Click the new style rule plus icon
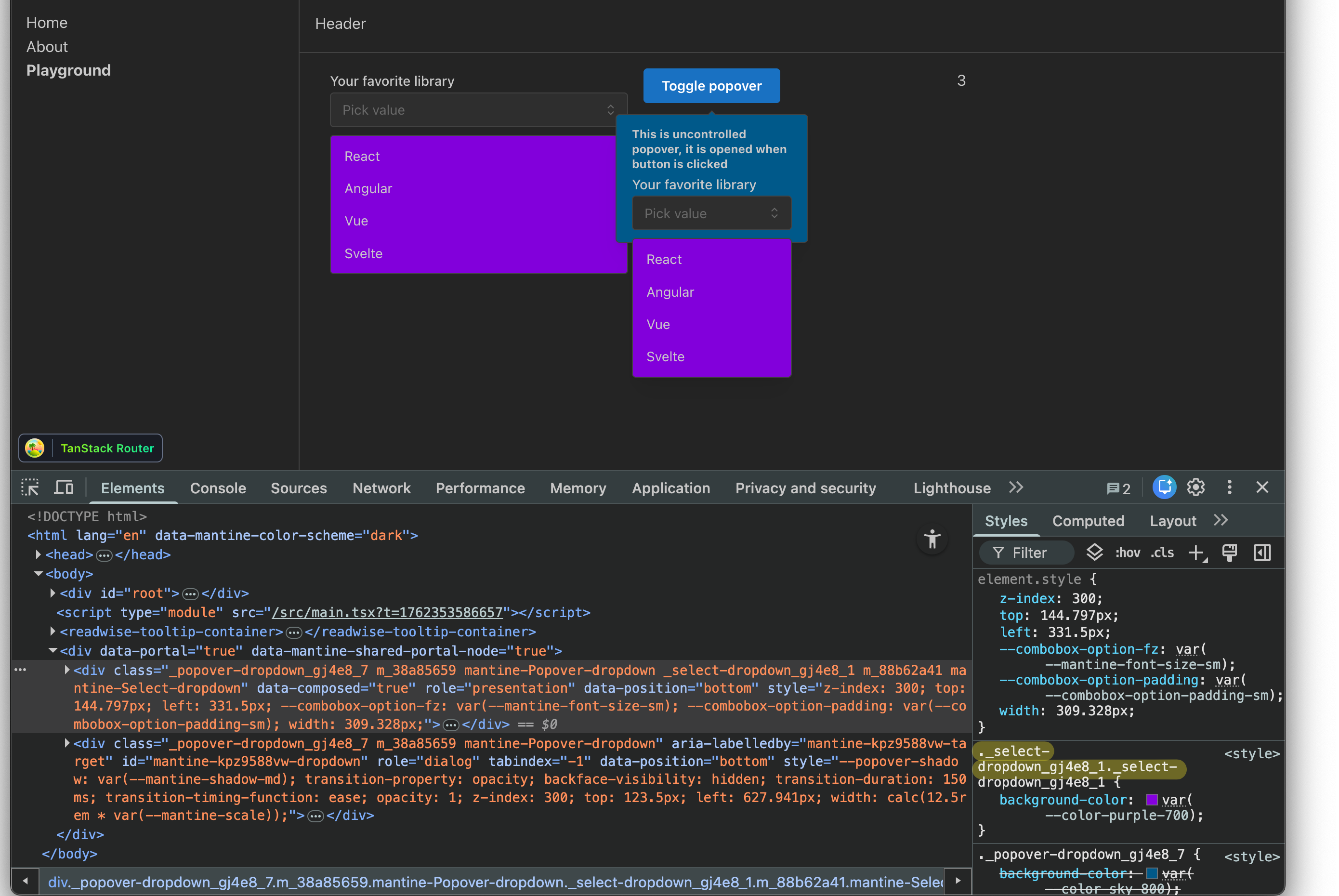The height and width of the screenshot is (896, 1339). point(1196,553)
